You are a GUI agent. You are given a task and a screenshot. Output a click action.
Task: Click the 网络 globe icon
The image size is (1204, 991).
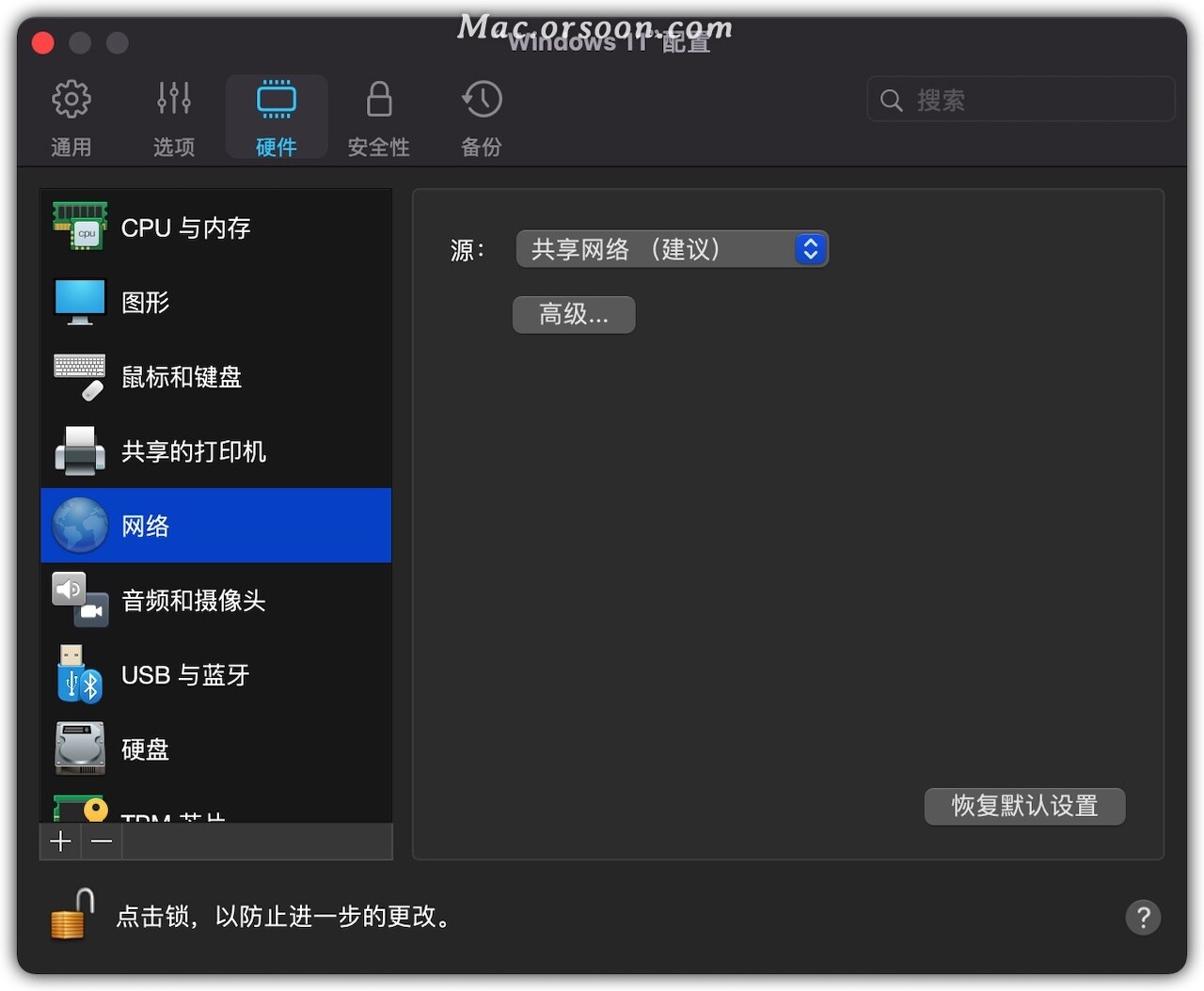pos(80,525)
